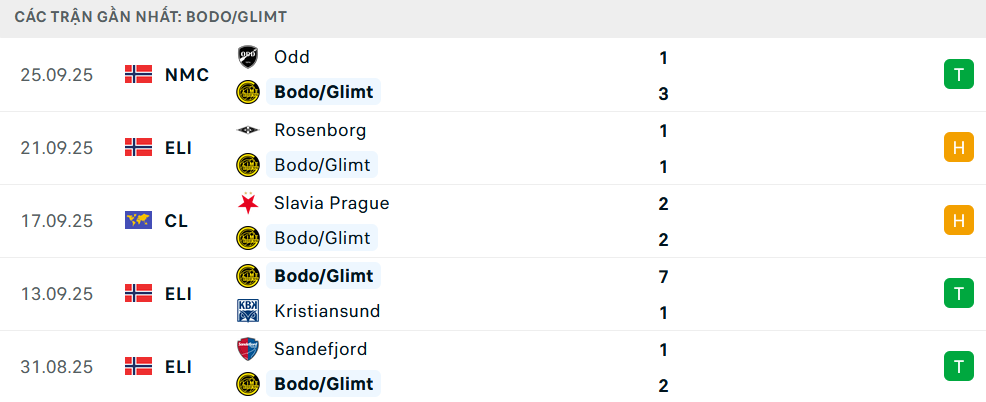
Task: Click the 31.08.25 match date
Action: point(56,367)
